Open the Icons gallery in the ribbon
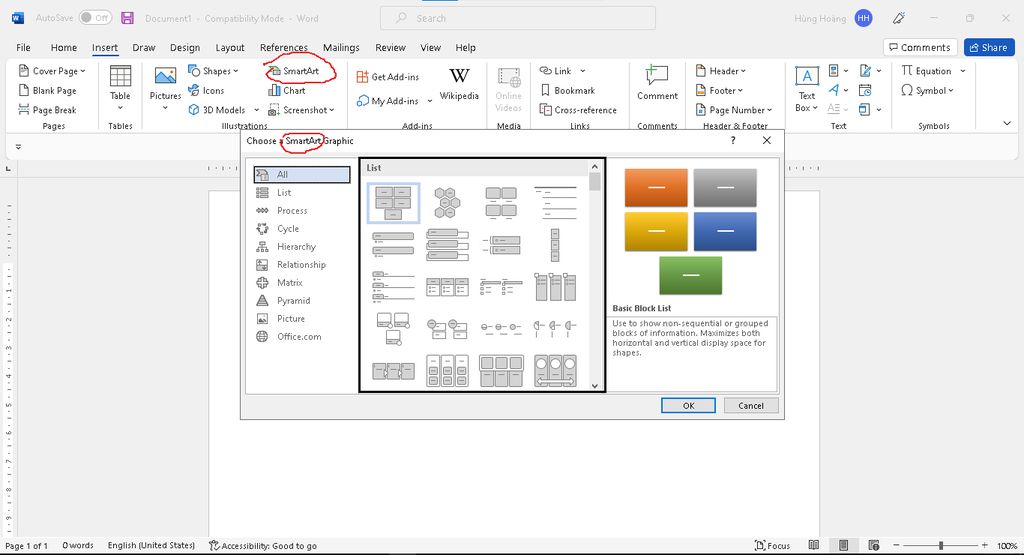The height and width of the screenshot is (555, 1024). [x=206, y=90]
